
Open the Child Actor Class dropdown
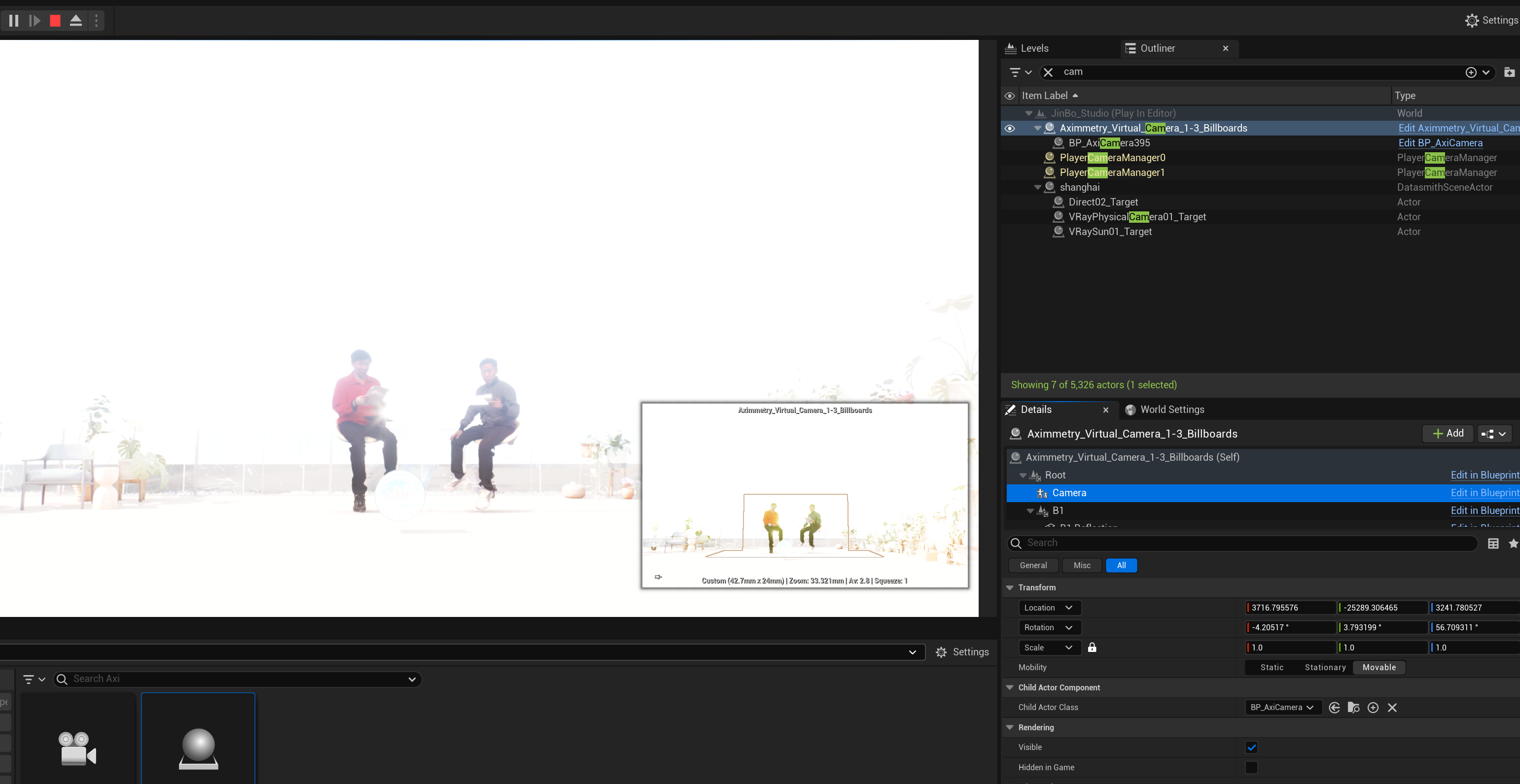[1280, 707]
